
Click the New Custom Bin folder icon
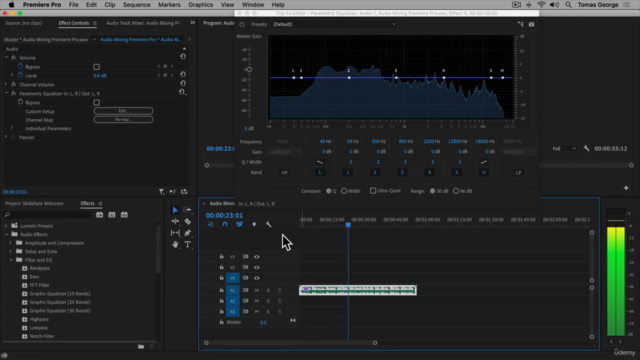click(x=141, y=347)
